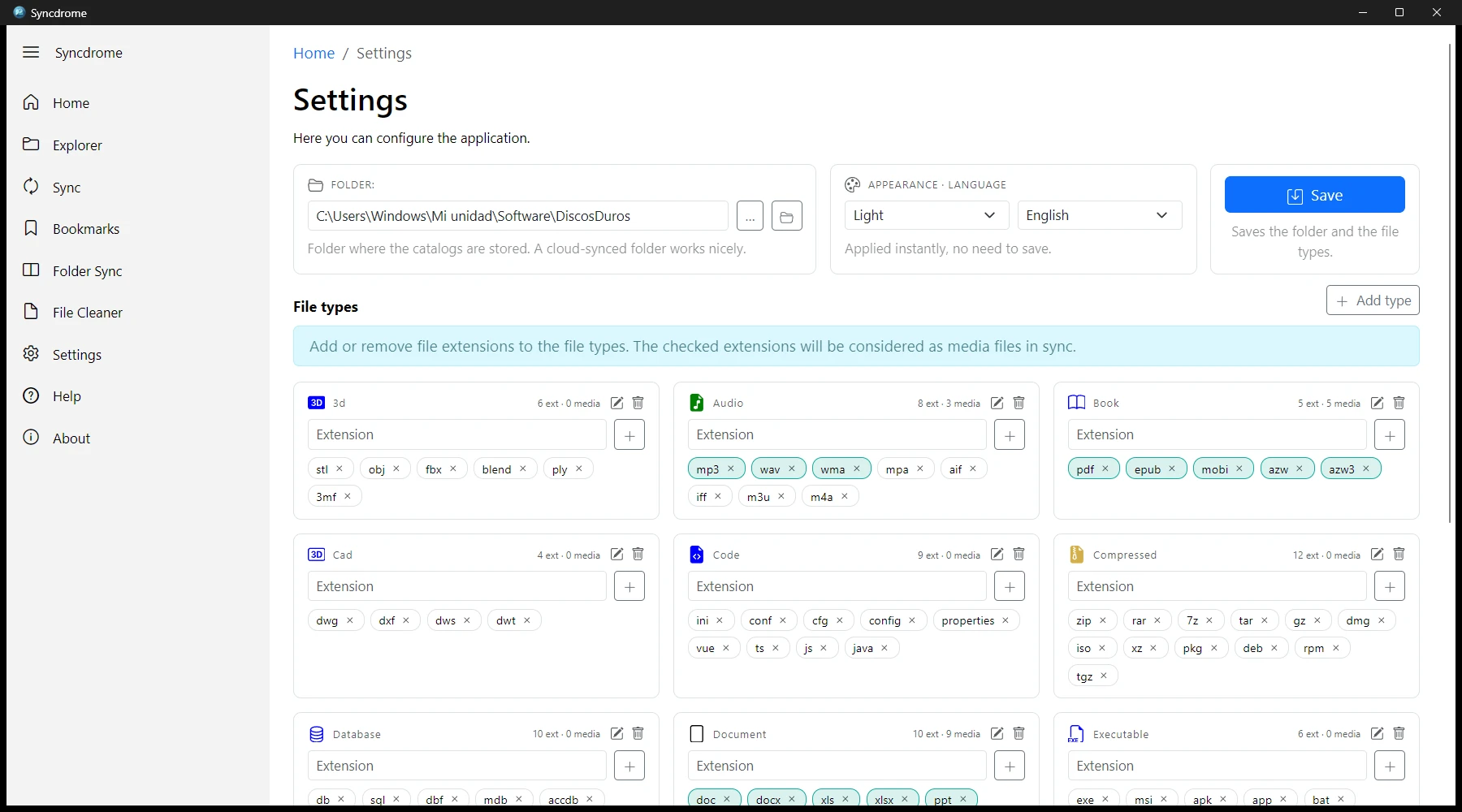Click the Save button
1462x812 pixels.
click(x=1314, y=195)
